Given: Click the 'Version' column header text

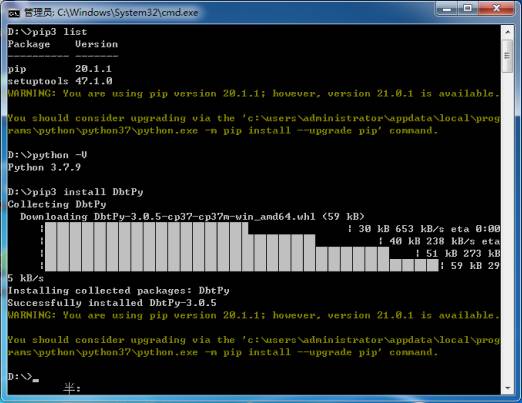Looking at the screenshot, I should pos(96,44).
